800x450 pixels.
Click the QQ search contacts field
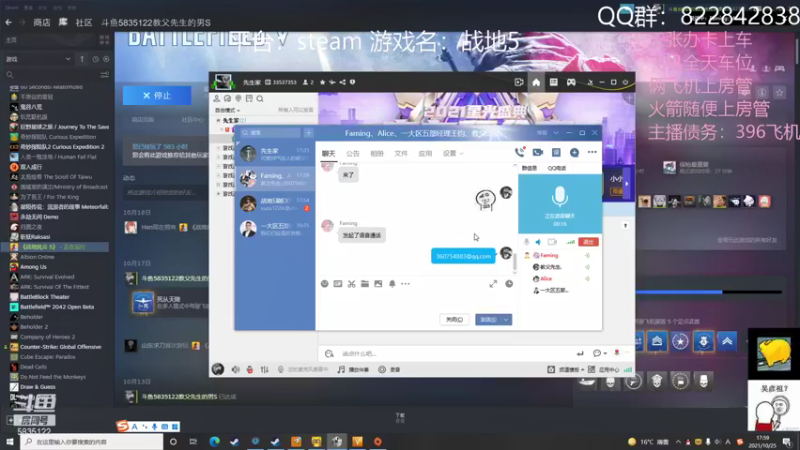[x=270, y=133]
